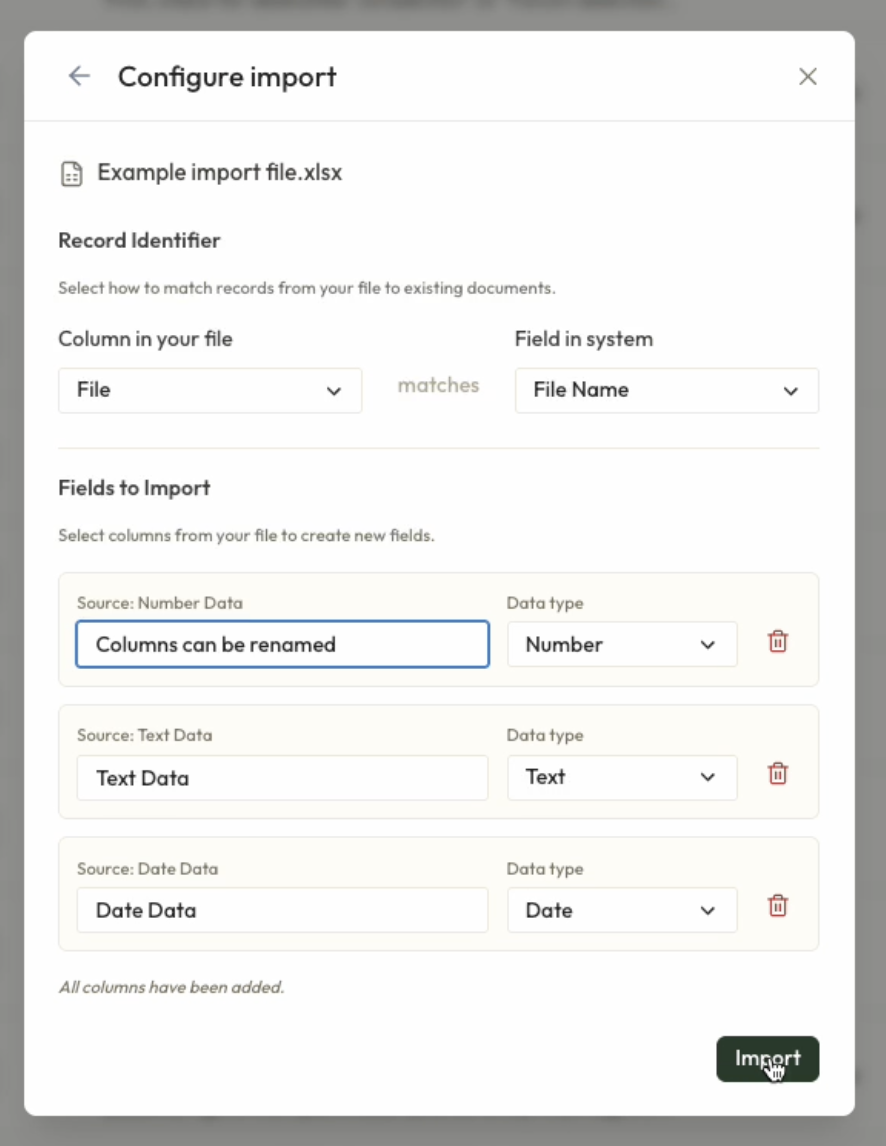Click the chevron in the Number dropdown
The height and width of the screenshot is (1146, 886).
708,645
